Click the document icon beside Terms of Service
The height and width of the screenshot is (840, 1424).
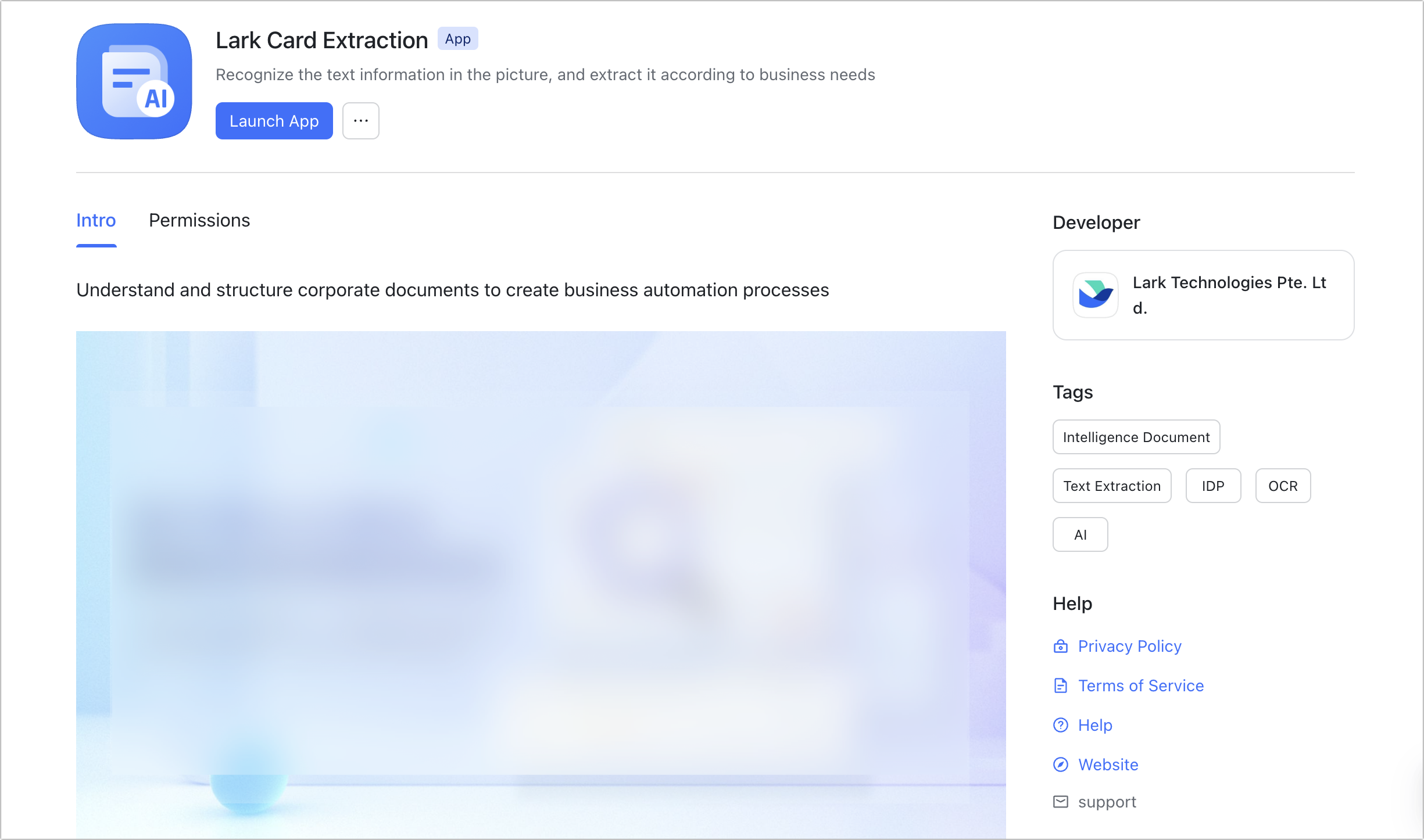click(x=1061, y=685)
